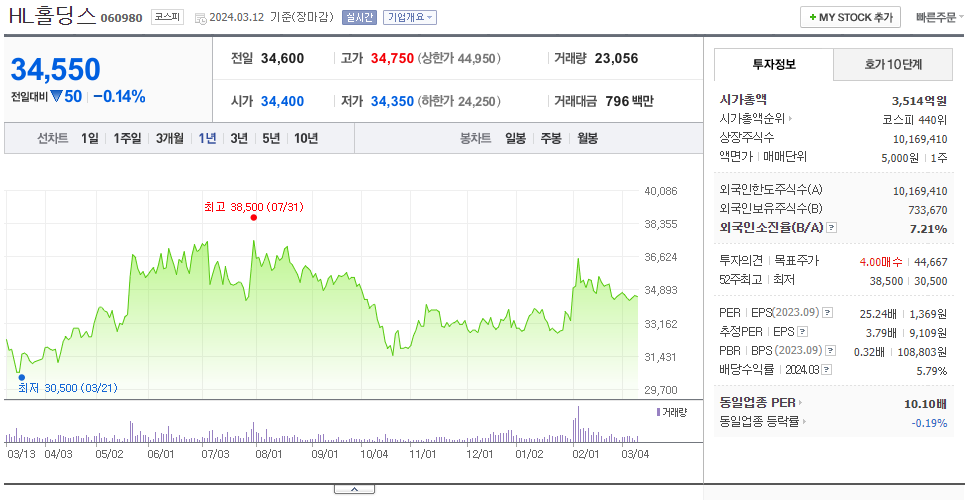This screenshot has width=968, height=500.
Task: Add stock via MY STOCK 추가 button
Action: click(x=851, y=17)
